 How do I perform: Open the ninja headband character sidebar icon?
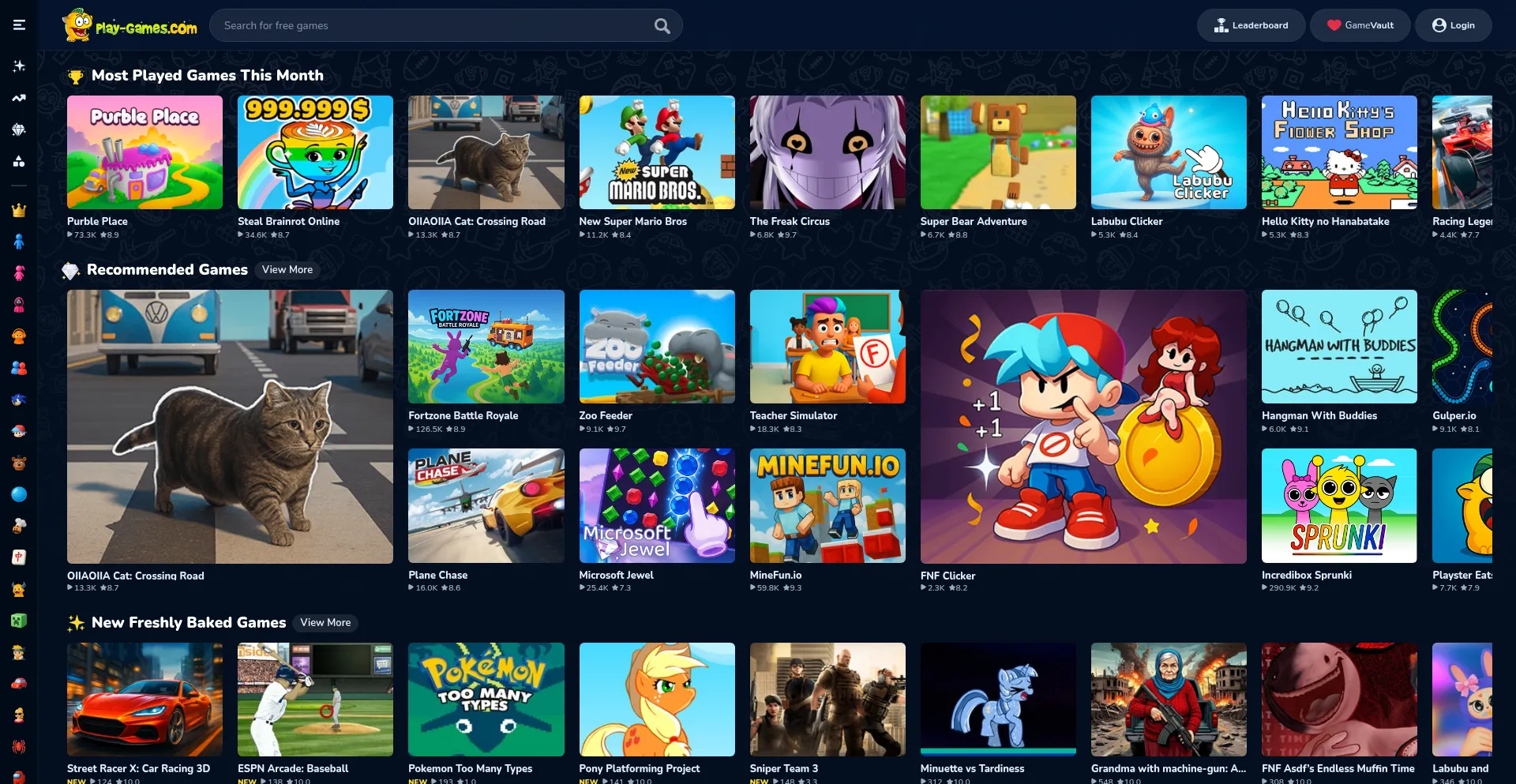(19, 652)
